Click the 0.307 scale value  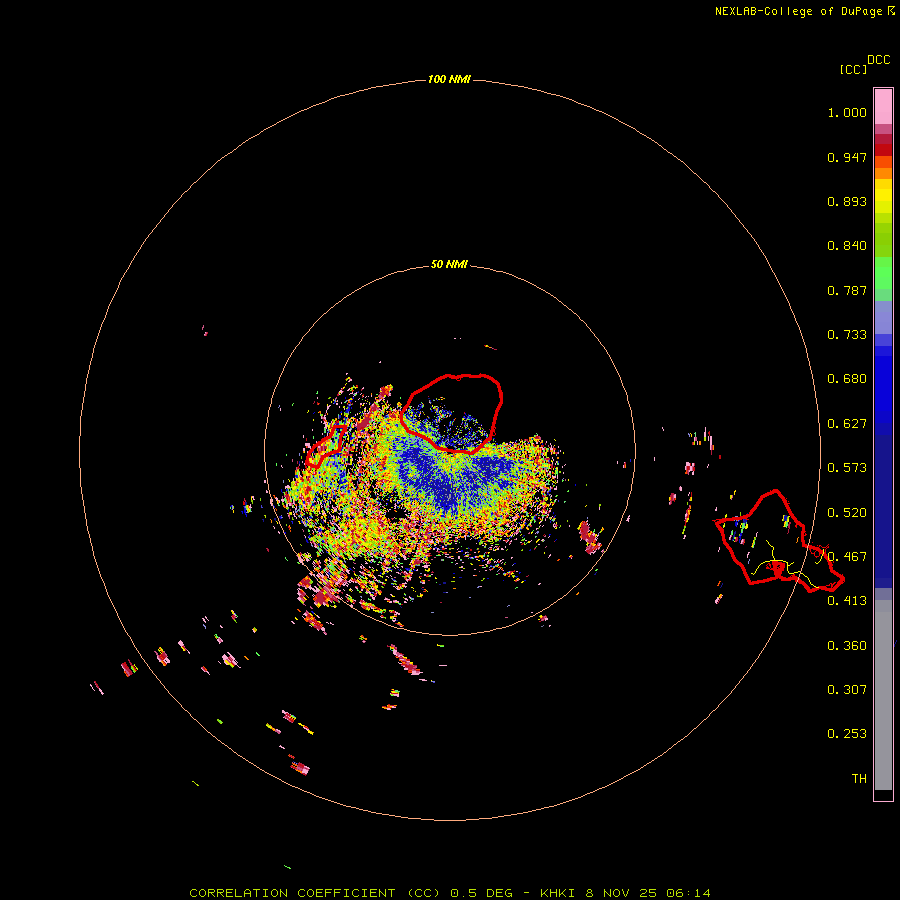click(847, 690)
